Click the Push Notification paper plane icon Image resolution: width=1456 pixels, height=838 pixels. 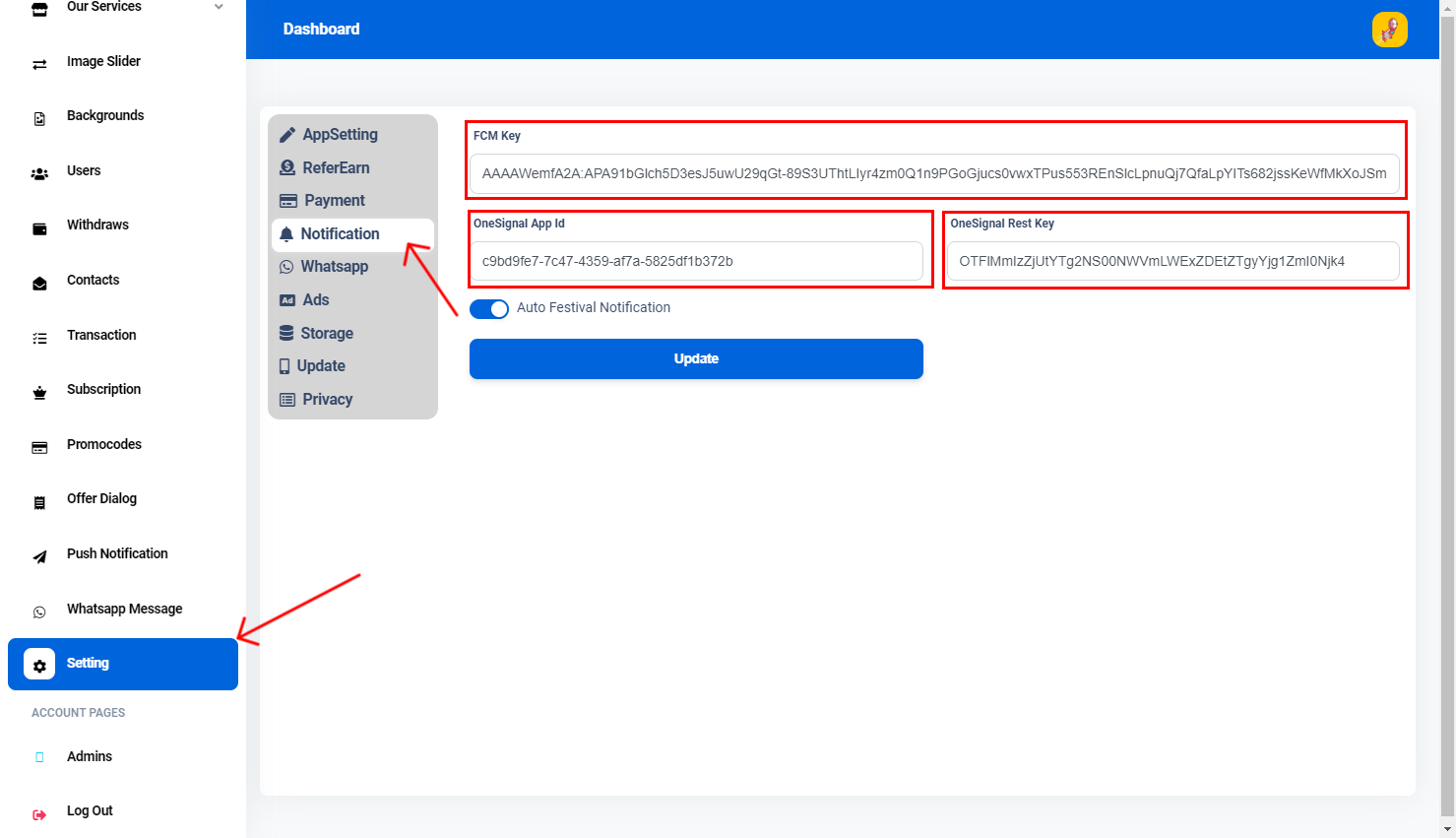pyautogui.click(x=39, y=557)
